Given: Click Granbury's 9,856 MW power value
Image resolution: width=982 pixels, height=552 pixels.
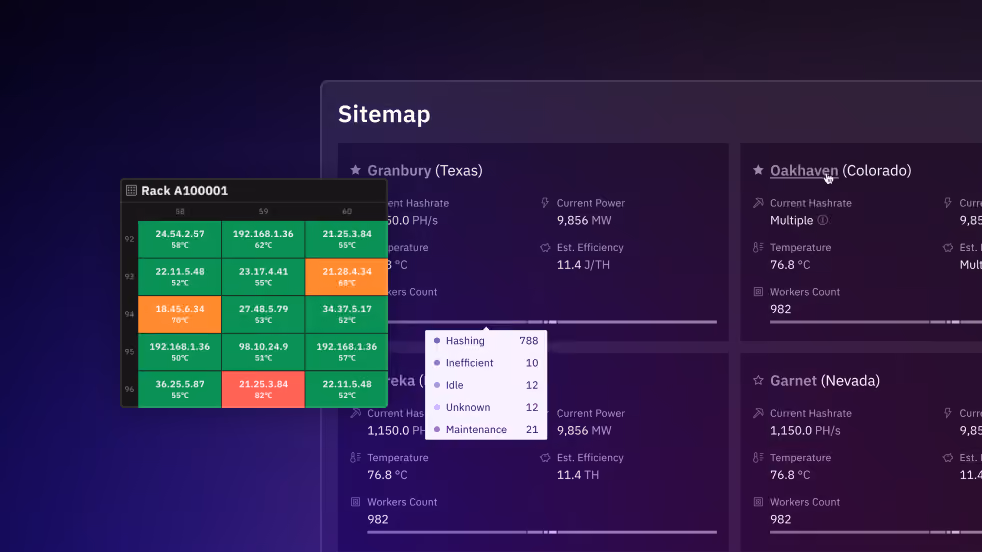Looking at the screenshot, I should pyautogui.click(x=584, y=221).
